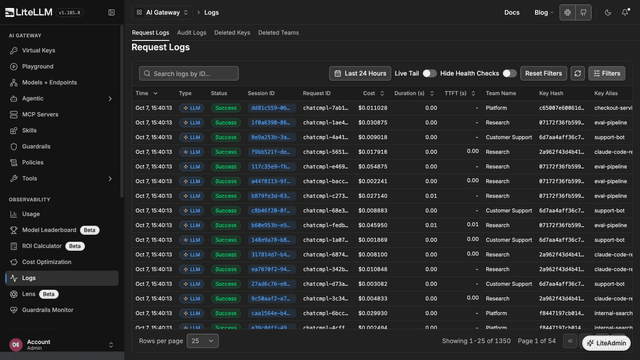This screenshot has height=360, width=640.
Task: Click the sidebar vertical scrollbar
Action: (x=122, y=111)
